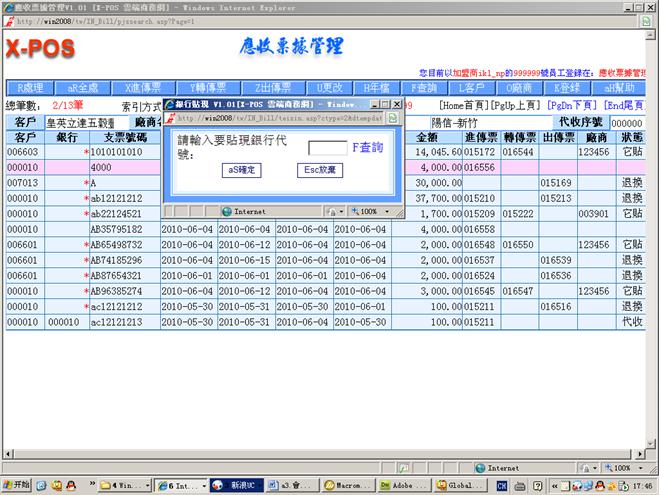
Task: Click the Windows Start button
Action: 17,485
